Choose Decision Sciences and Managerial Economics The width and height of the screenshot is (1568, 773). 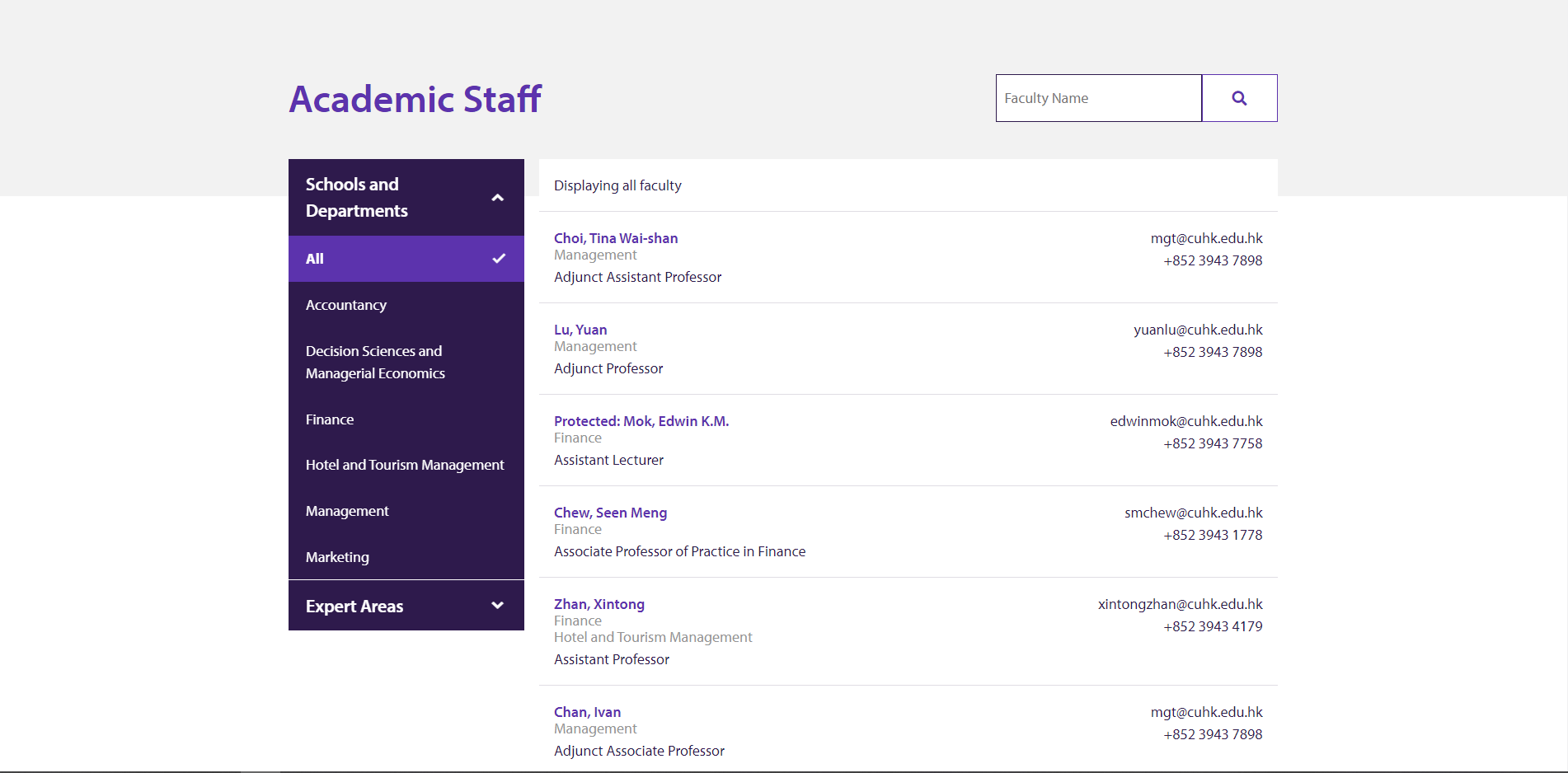[375, 362]
